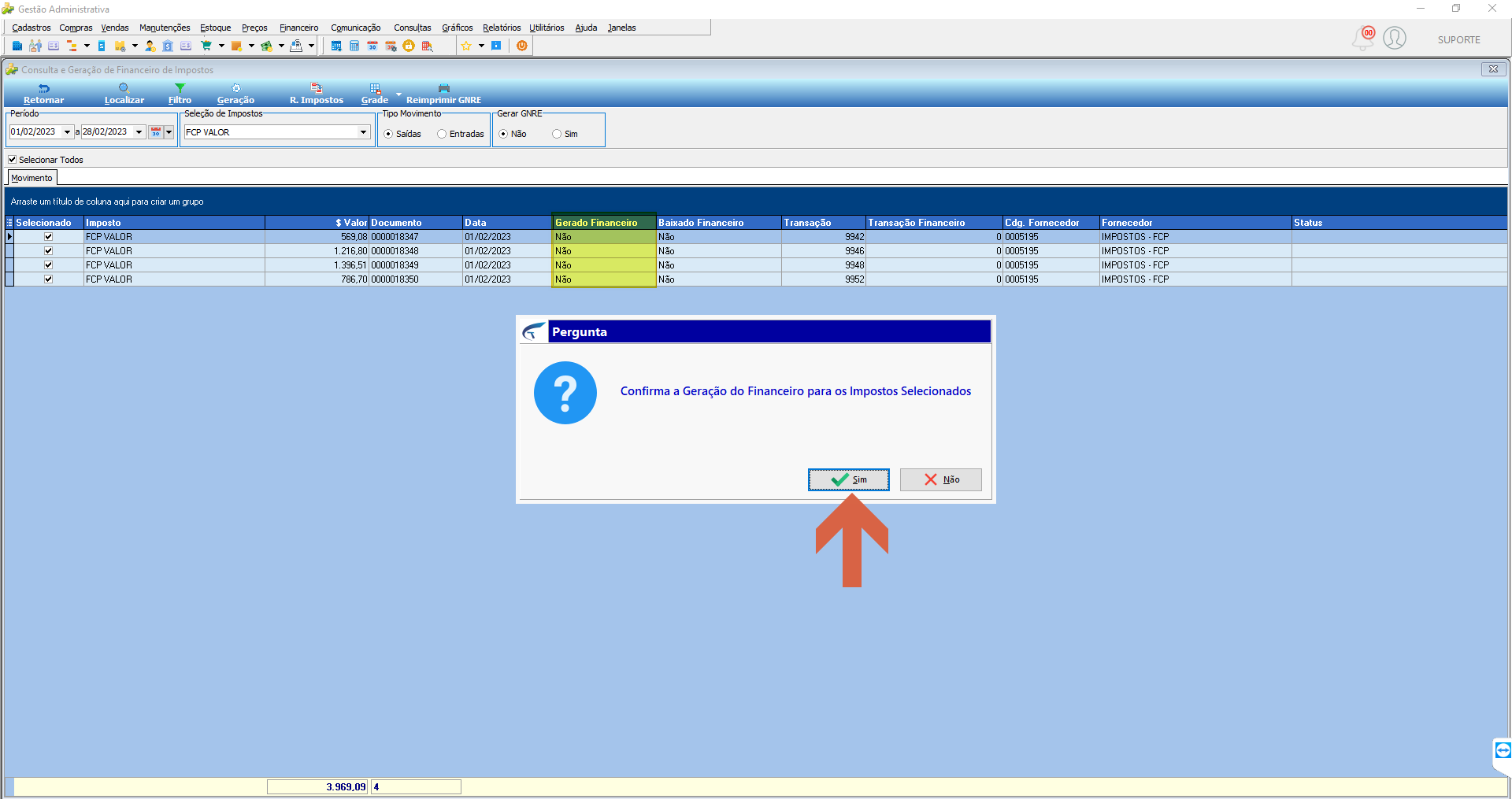Click the orange hierarchy tree toolbar icon
Screen dimensions: 1512x799
tap(72, 46)
